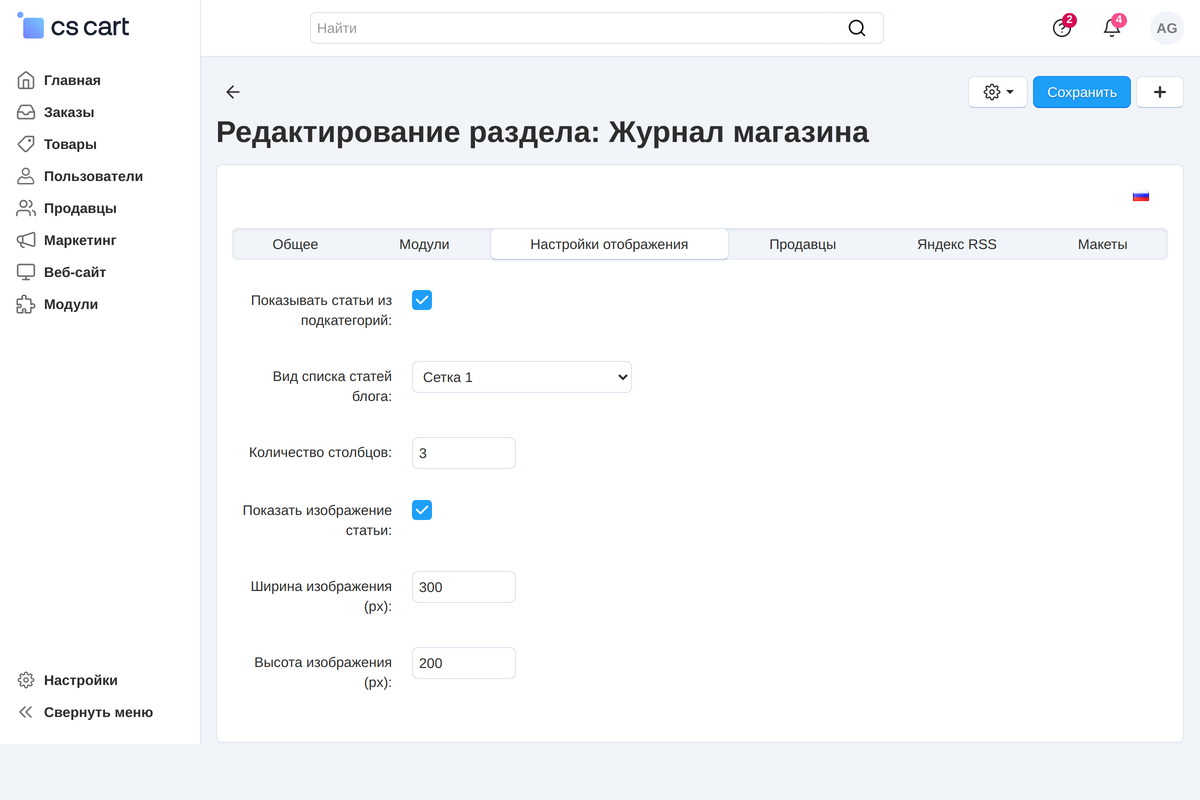Click the Главная home icon

tap(26, 80)
